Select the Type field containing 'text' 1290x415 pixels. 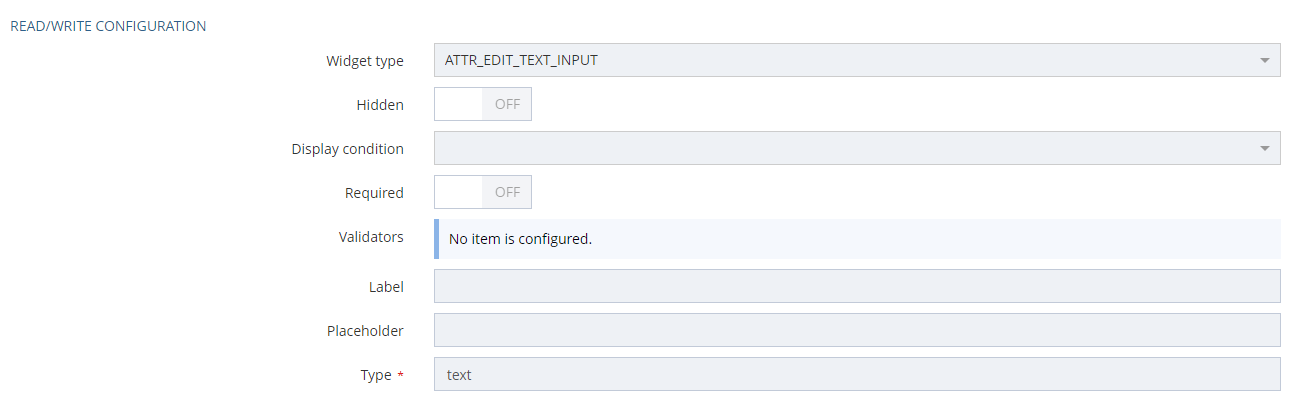click(x=857, y=375)
